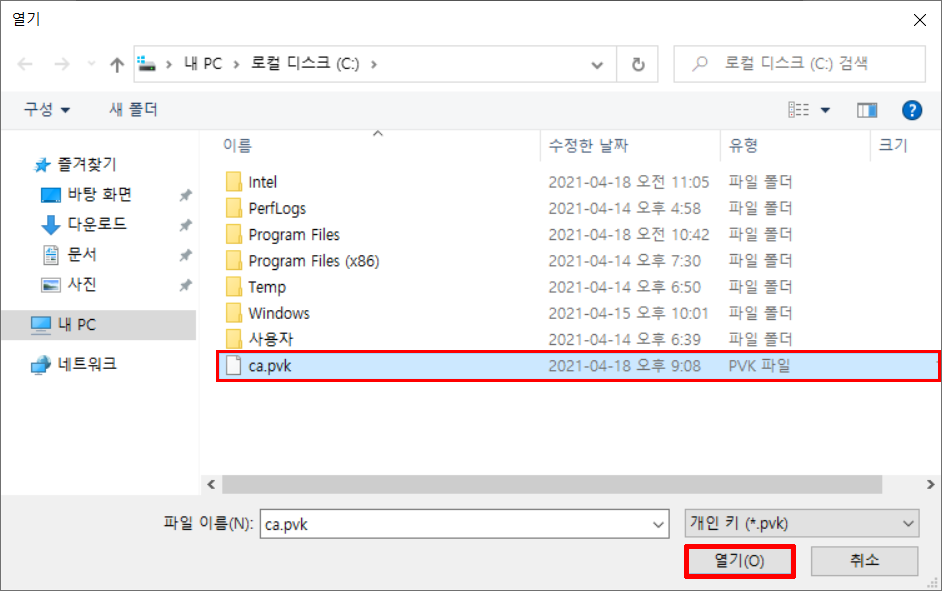This screenshot has width=942, height=591.
Task: Toggle the preview pane
Action: 867,110
